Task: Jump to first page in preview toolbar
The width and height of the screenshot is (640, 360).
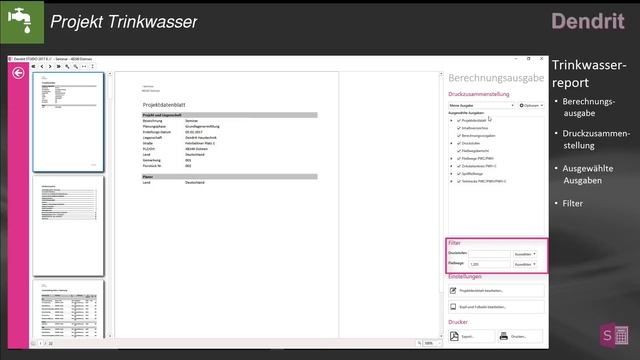Action: click(x=33, y=66)
